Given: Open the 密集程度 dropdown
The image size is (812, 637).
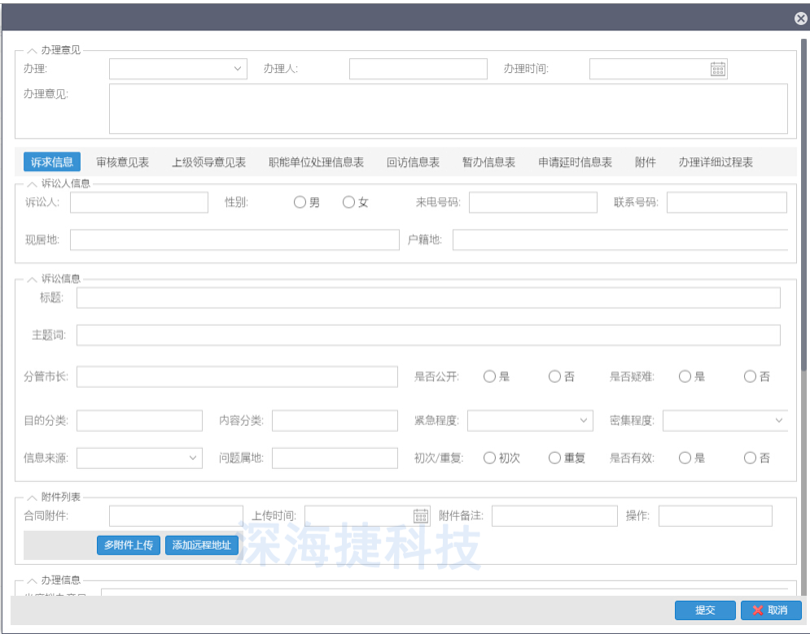Looking at the screenshot, I should click(779, 421).
